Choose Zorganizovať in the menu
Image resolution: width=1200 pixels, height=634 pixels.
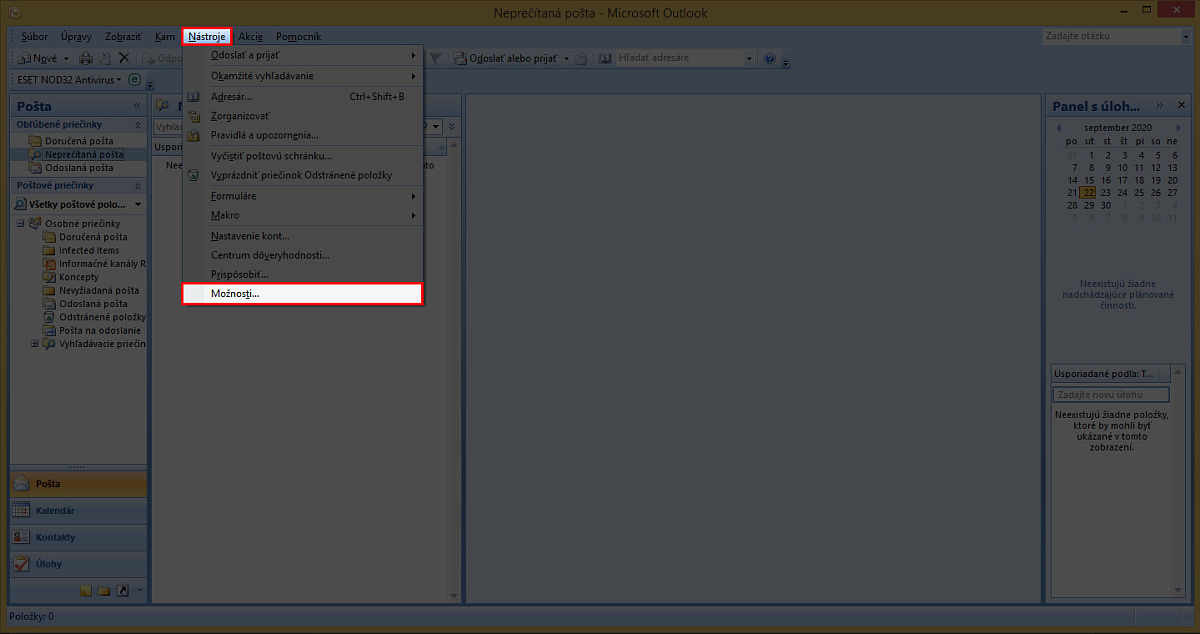(302, 116)
